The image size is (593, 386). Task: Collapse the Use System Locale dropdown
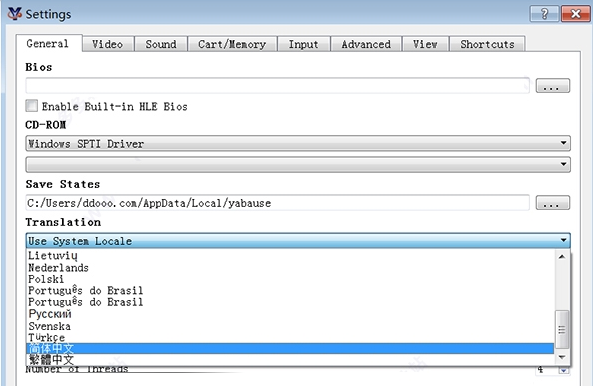point(298,240)
